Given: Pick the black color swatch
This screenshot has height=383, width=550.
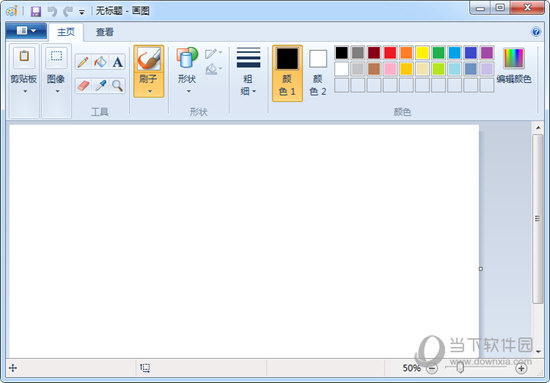Looking at the screenshot, I should (x=342, y=53).
